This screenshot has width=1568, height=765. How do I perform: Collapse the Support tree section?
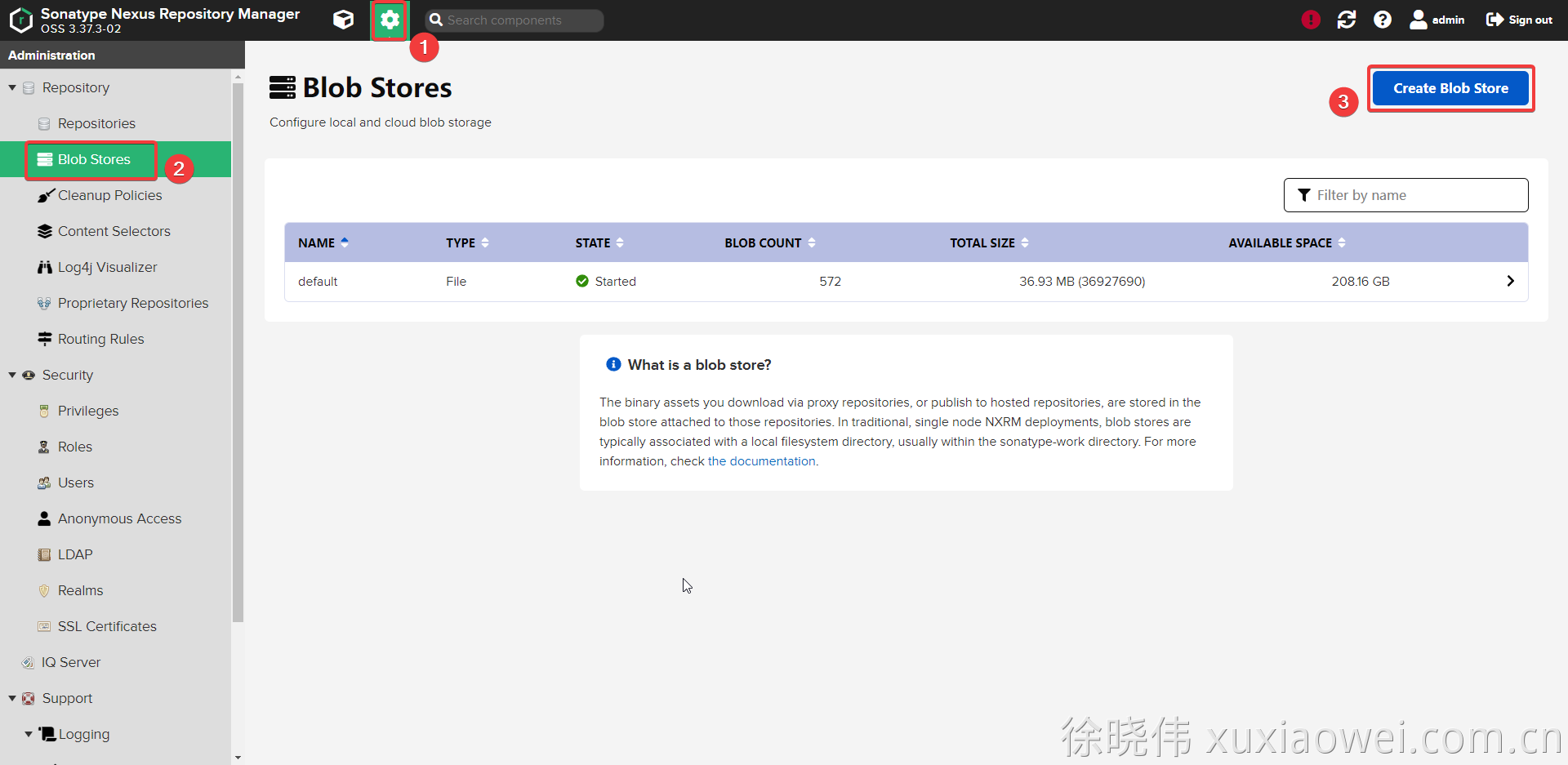[x=12, y=698]
